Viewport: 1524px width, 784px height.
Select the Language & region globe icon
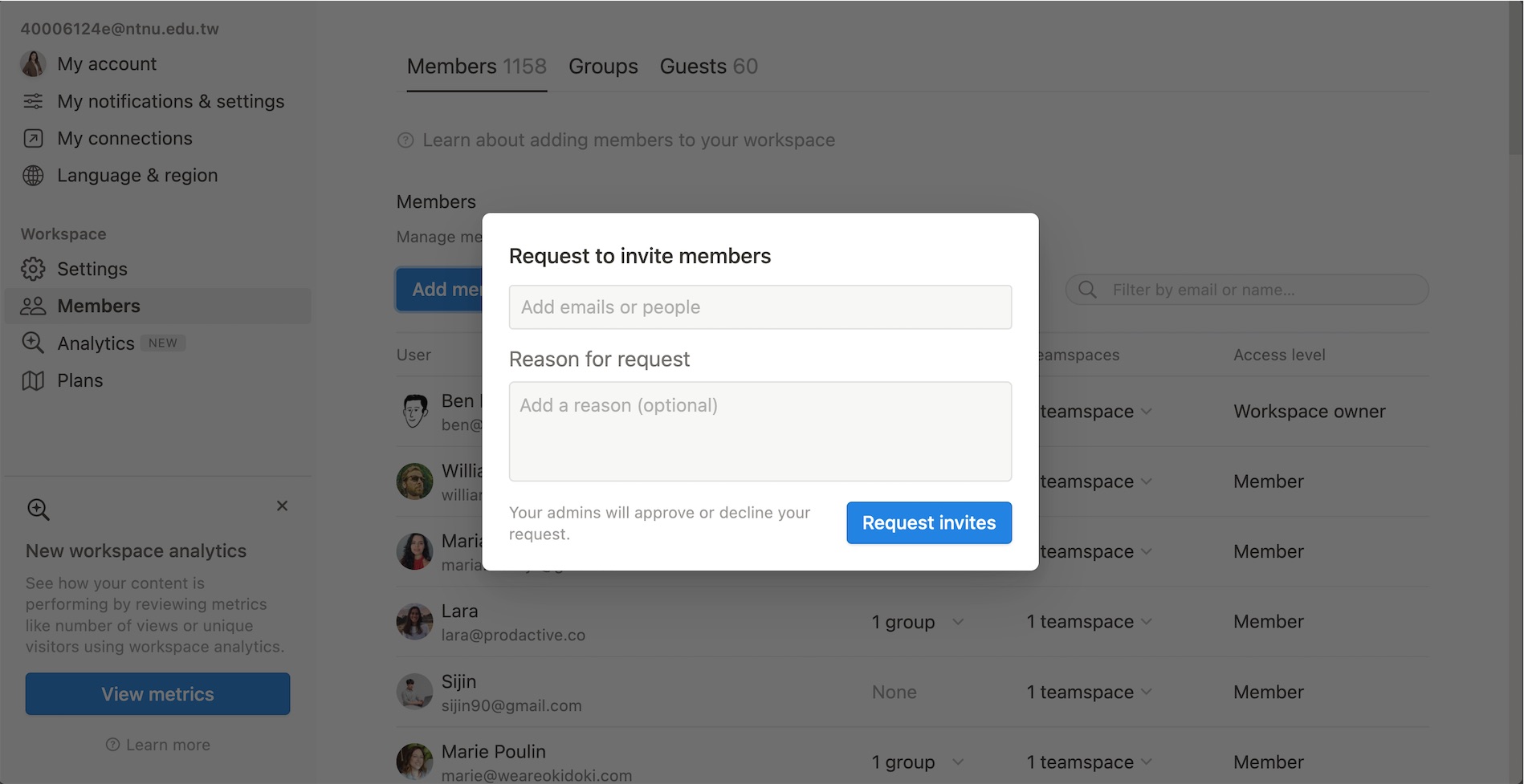coord(33,175)
